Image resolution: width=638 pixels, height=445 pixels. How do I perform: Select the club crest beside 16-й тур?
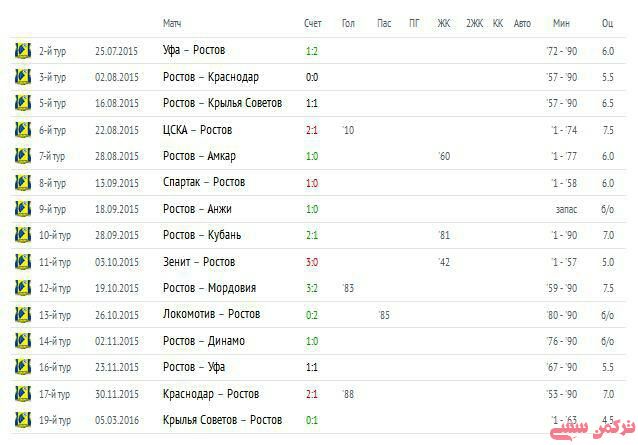click(23, 367)
